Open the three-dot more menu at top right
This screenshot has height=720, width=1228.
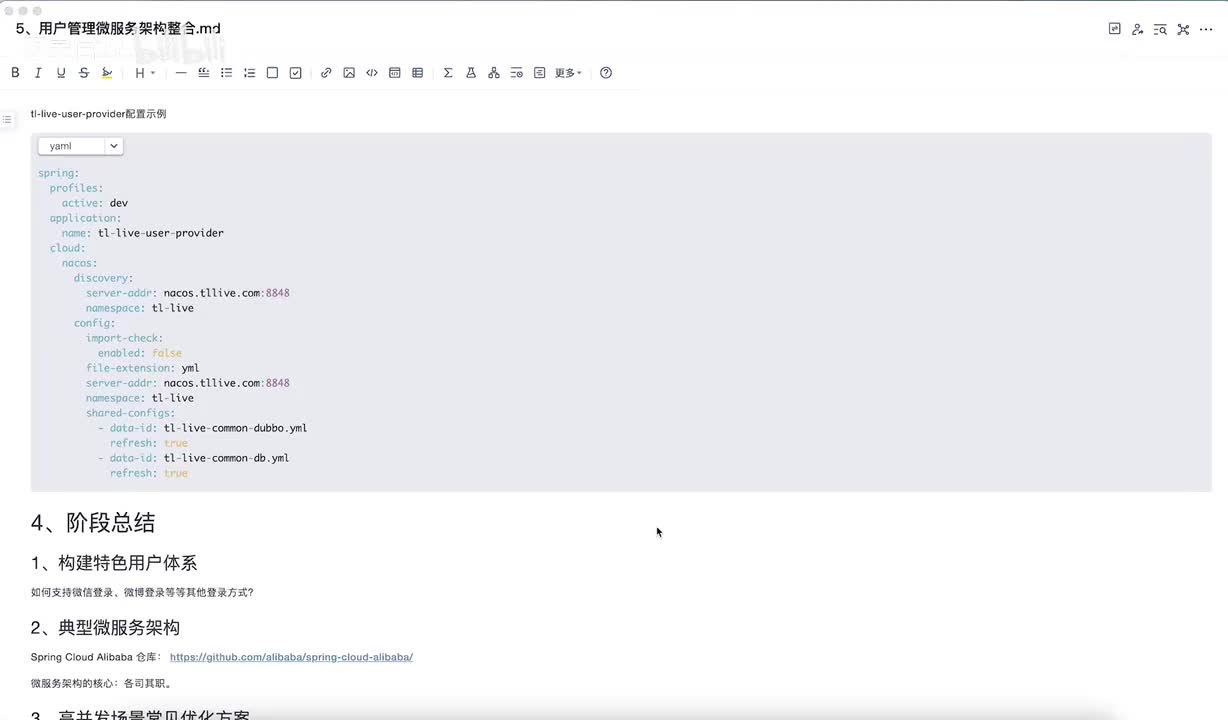(1206, 29)
